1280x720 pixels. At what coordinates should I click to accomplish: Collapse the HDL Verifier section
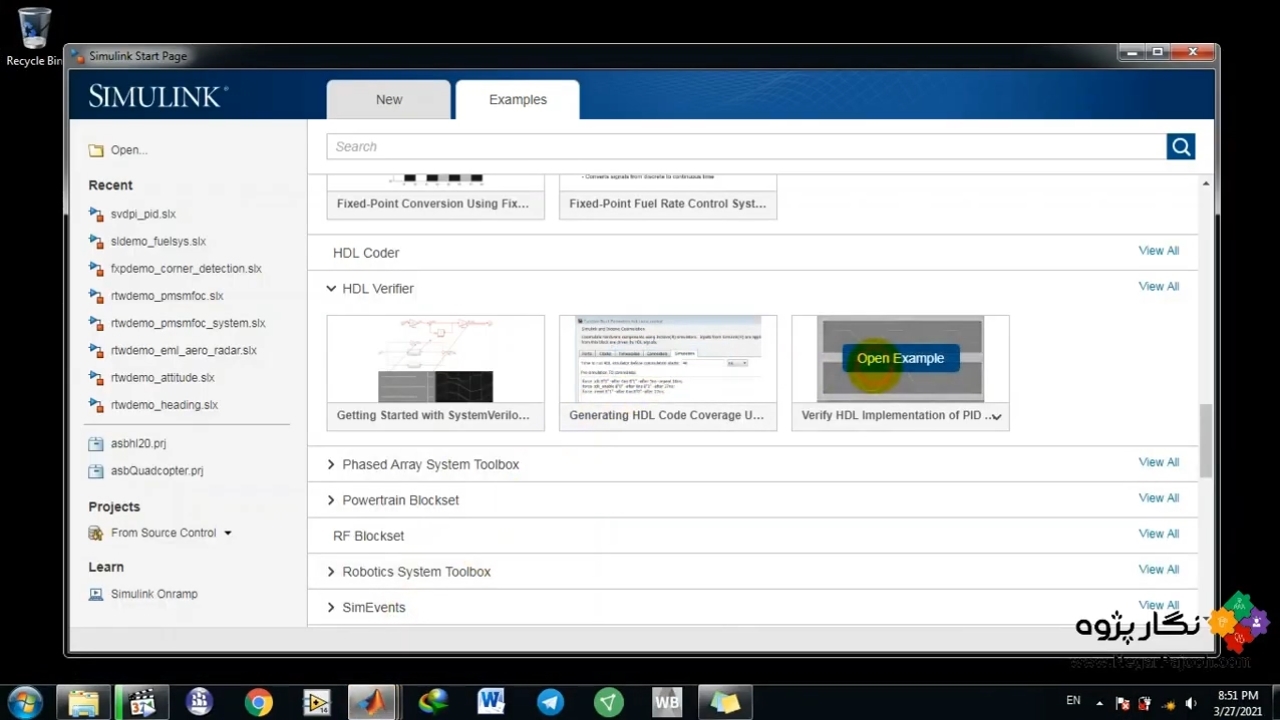point(331,289)
